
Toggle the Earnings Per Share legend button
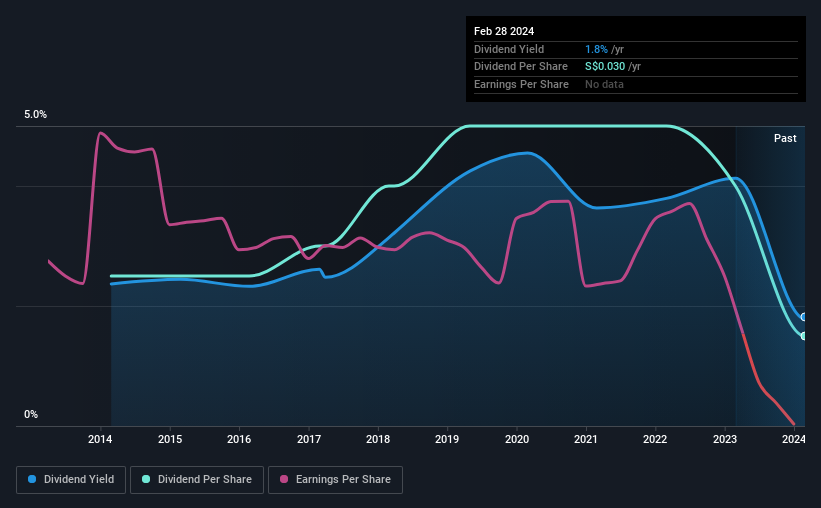[x=335, y=480]
